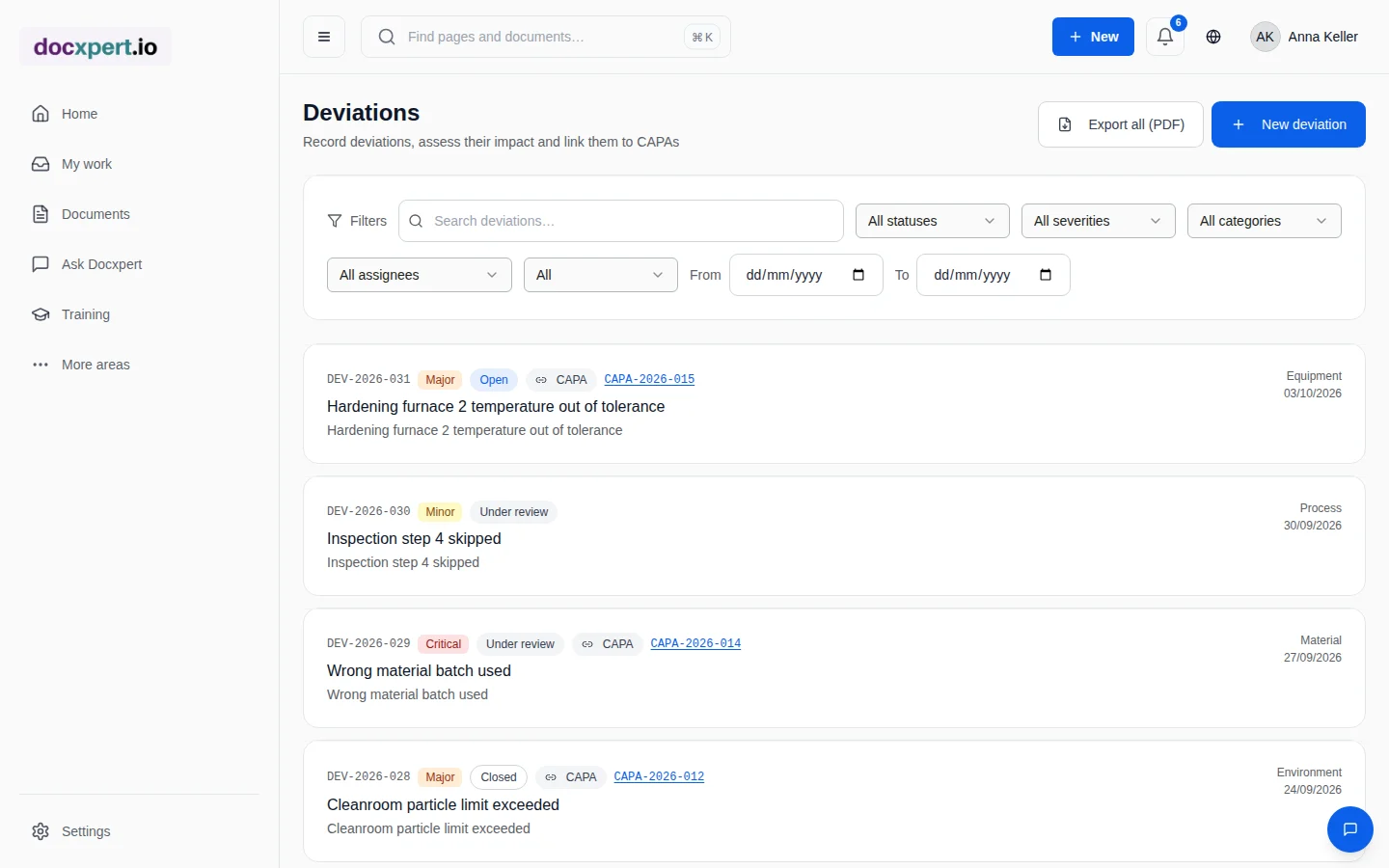Open CAPA-2026-015 link
This screenshot has height=868, width=1389.
coord(649,380)
